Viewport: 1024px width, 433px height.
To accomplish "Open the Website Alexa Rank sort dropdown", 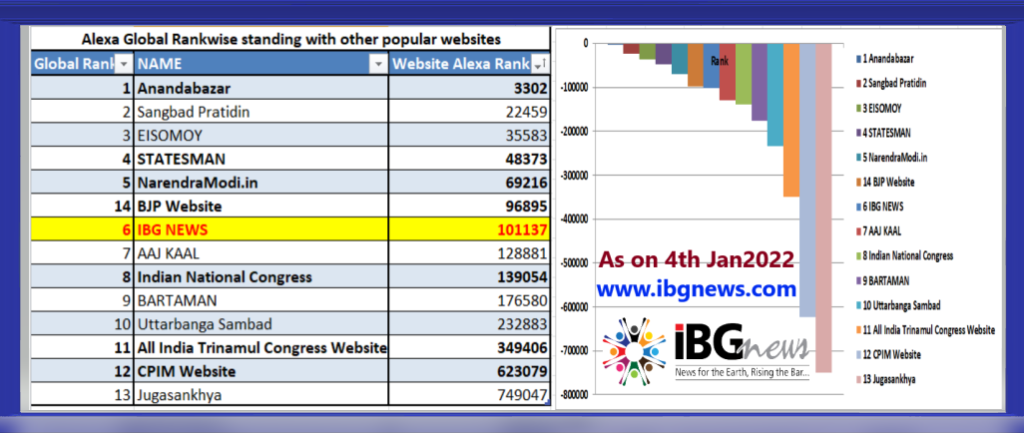I will (539, 64).
